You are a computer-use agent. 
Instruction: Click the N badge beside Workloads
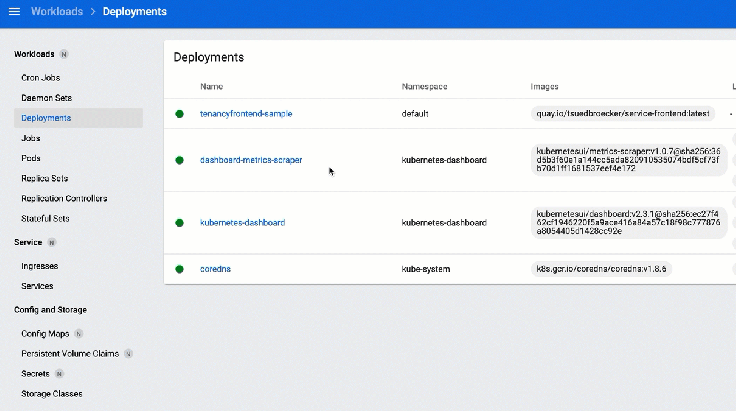point(64,54)
